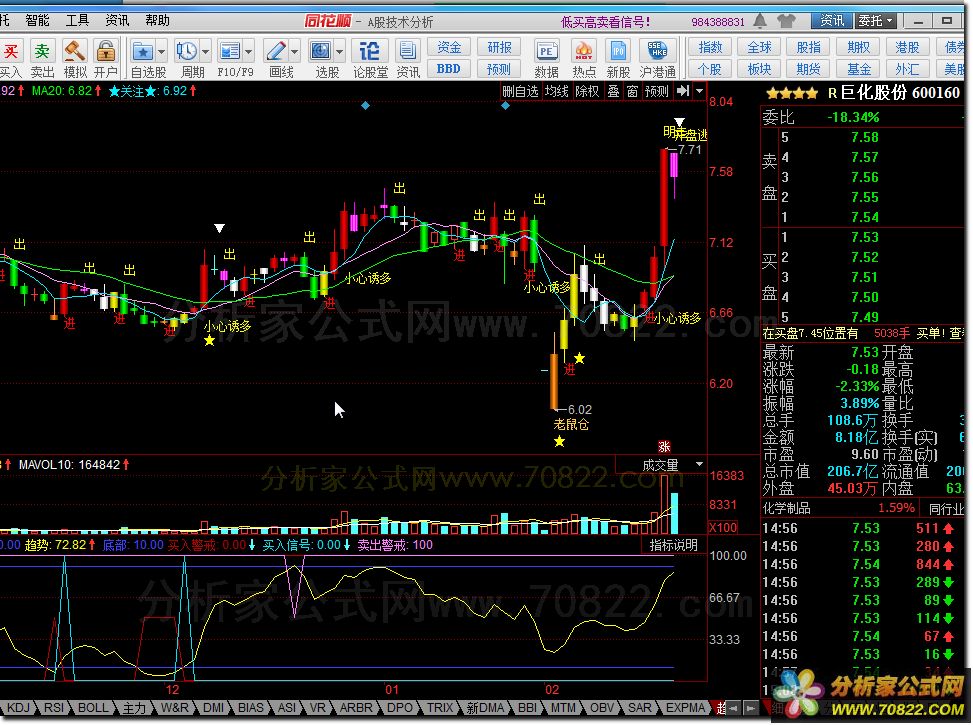The height and width of the screenshot is (725, 973).
Task: Expand the 周期 period dropdown arrow
Action: point(205,52)
